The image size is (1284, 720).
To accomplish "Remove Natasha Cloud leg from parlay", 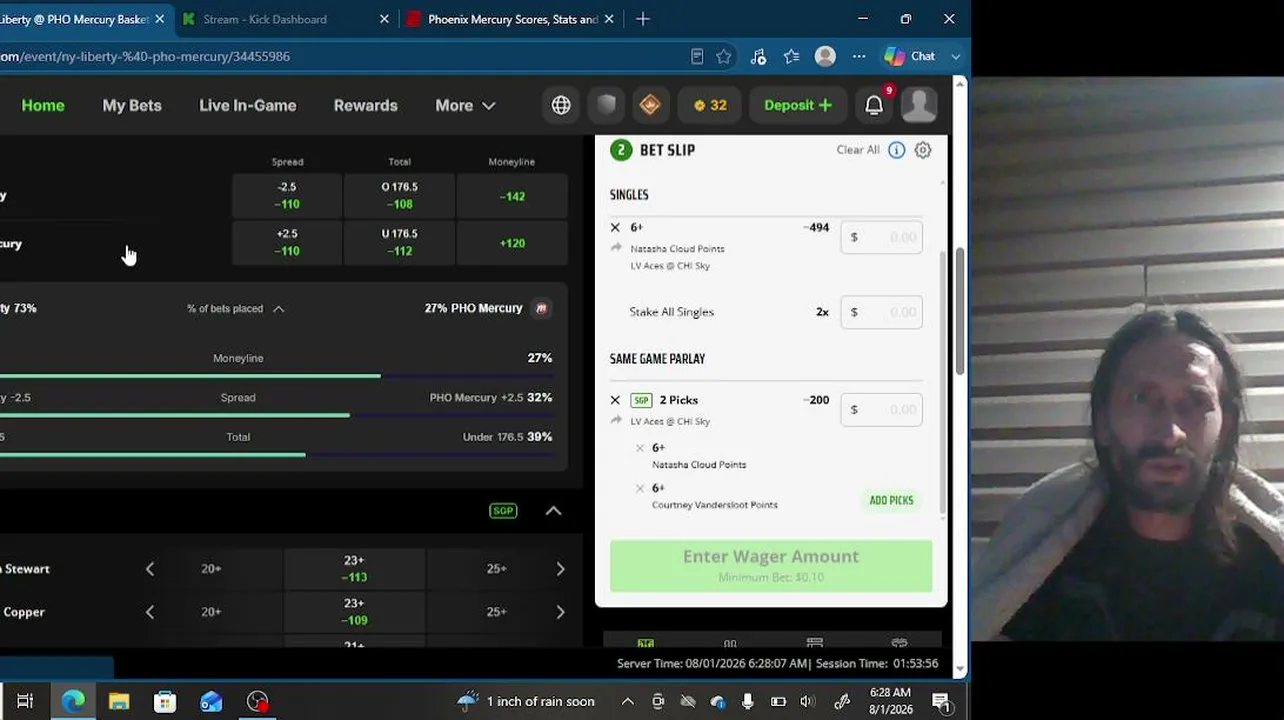I will 640,448.
